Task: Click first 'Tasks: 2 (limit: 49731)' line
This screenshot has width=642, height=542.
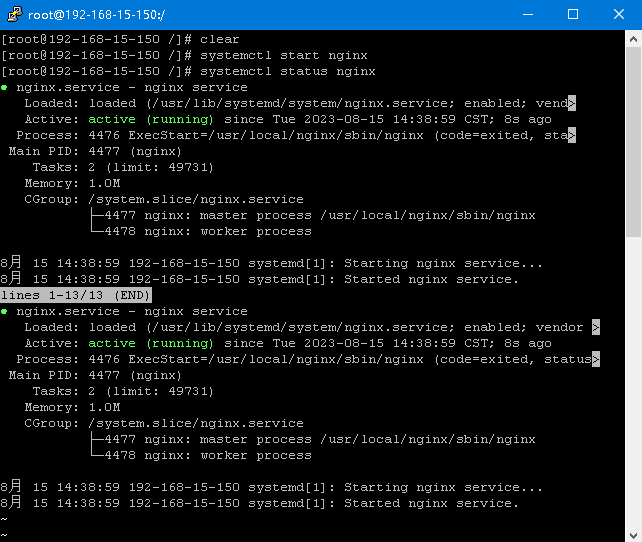Action: (x=123, y=167)
